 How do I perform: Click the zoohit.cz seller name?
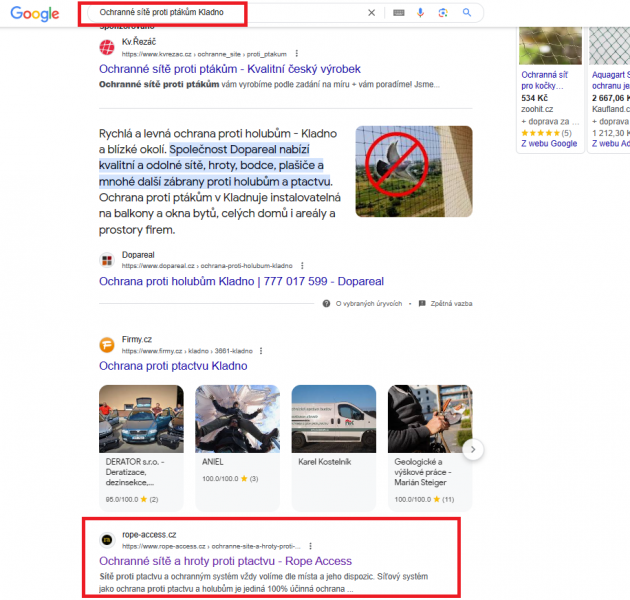537,109
